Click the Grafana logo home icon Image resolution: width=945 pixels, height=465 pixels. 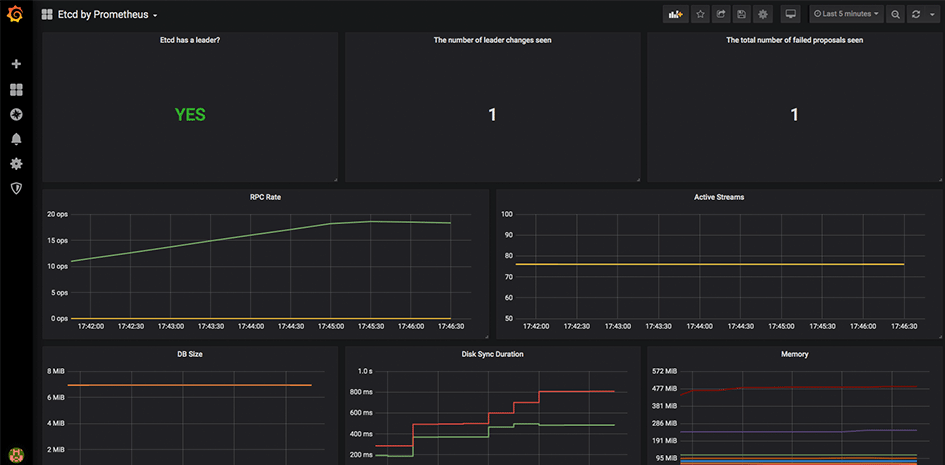(16, 14)
